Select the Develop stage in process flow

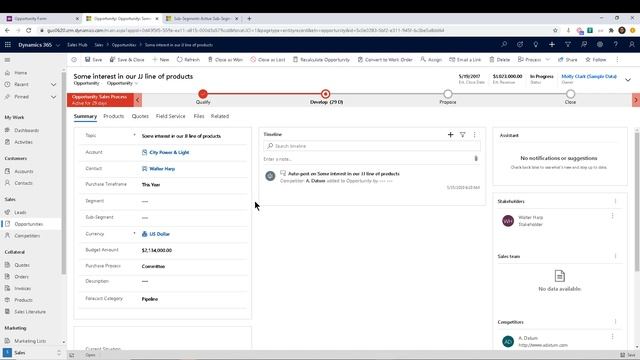(x=325, y=94)
